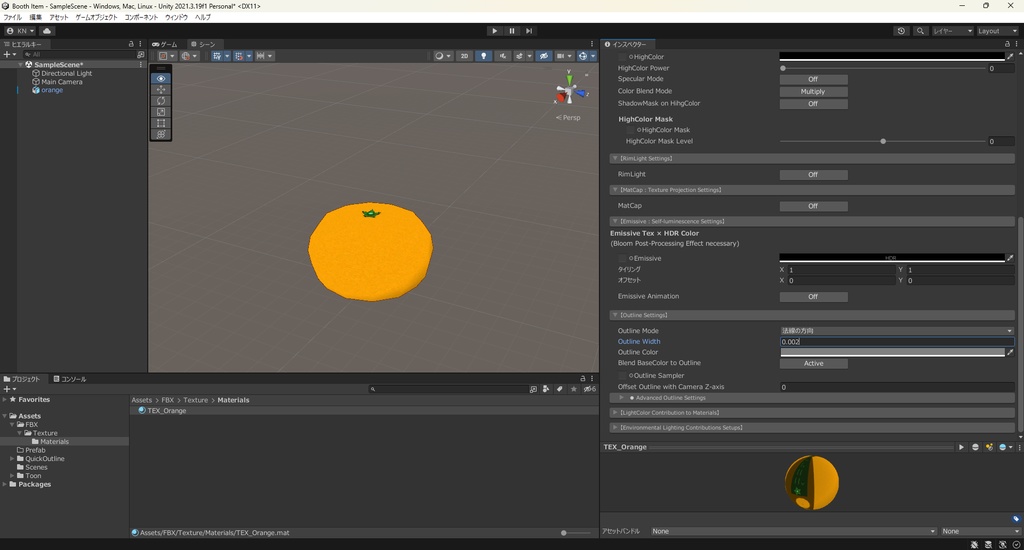This screenshot has width=1024, height=550.
Task: Switch to the Game (ゲーム) tab
Action: pos(165,44)
